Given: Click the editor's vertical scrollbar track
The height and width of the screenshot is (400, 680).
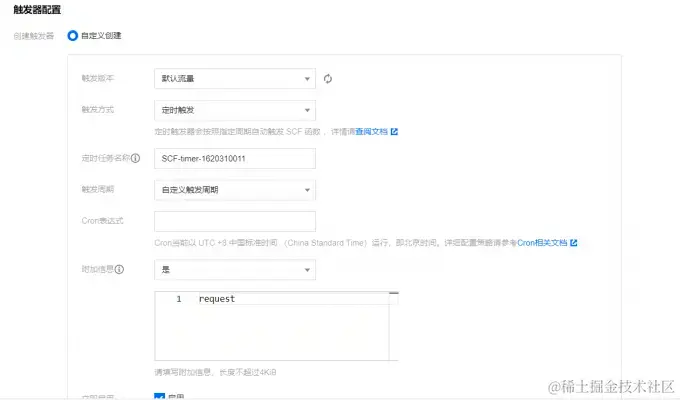Looking at the screenshot, I should [394, 328].
